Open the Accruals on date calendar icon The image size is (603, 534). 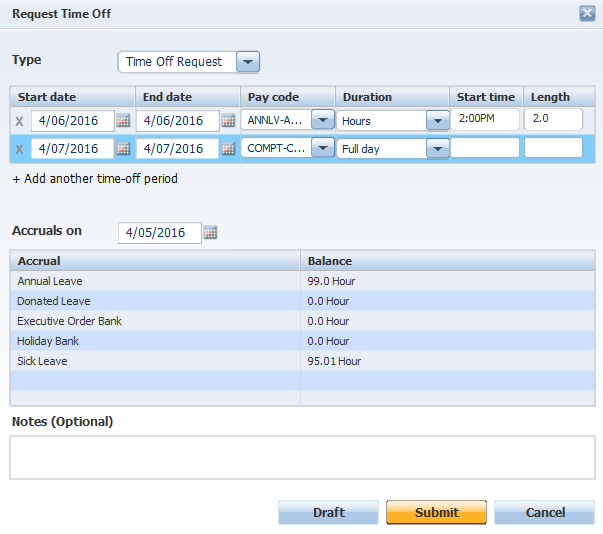tap(210, 233)
